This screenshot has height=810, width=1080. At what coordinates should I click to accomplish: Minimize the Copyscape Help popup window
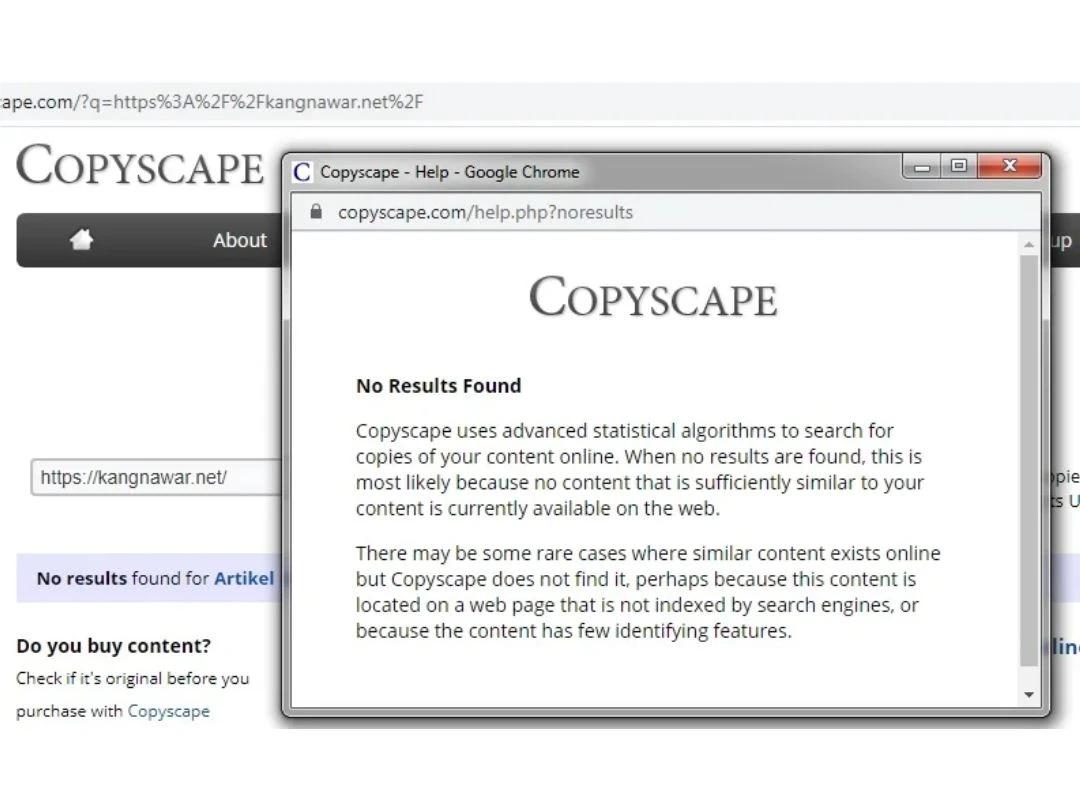point(922,167)
